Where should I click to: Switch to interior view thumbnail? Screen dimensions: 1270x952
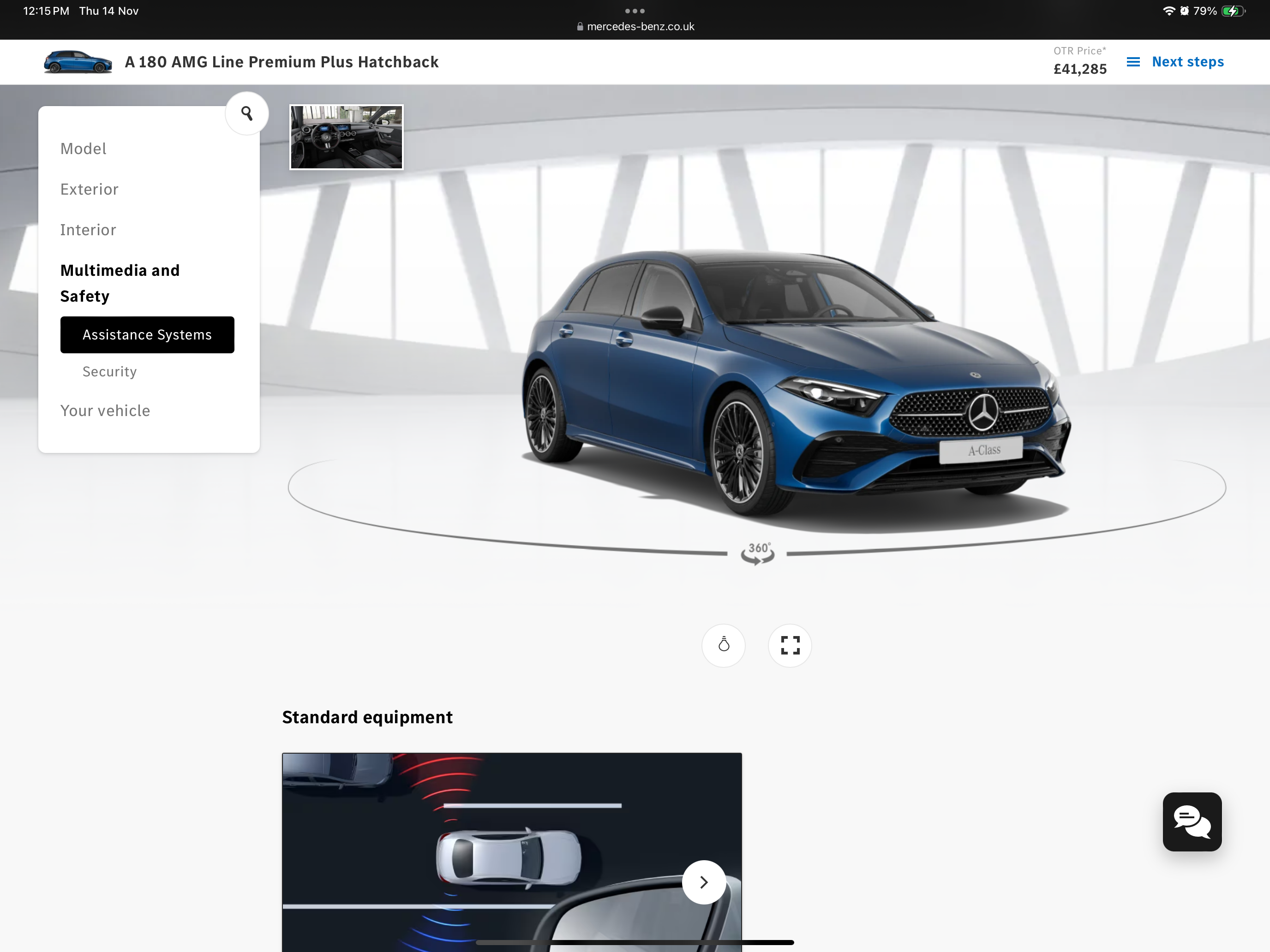click(346, 137)
